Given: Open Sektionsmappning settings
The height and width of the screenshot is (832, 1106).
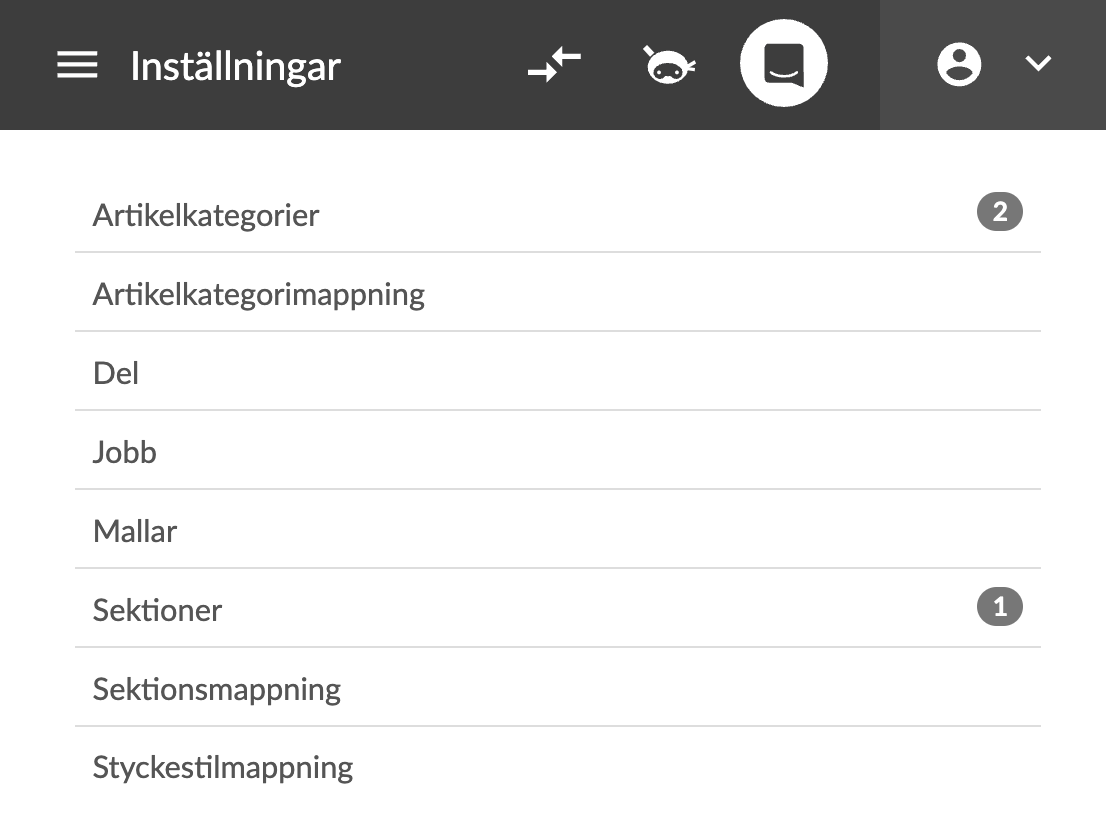Looking at the screenshot, I should pyautogui.click(x=217, y=689).
